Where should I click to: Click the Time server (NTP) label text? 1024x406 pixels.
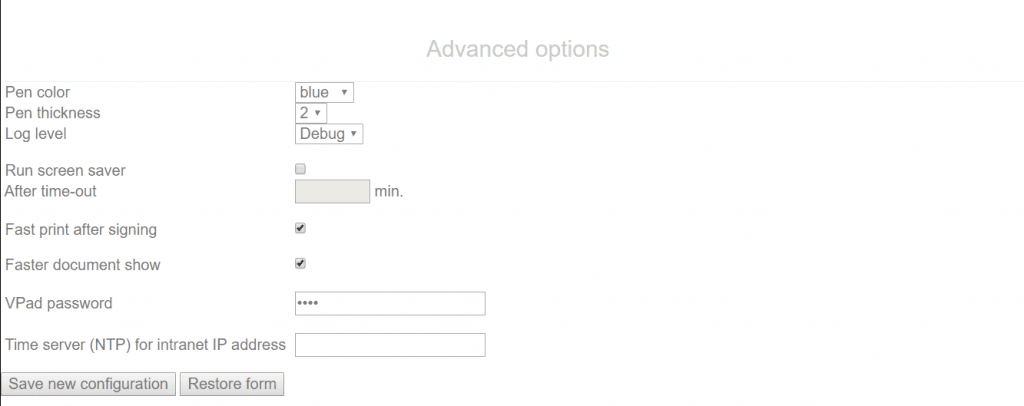(146, 345)
